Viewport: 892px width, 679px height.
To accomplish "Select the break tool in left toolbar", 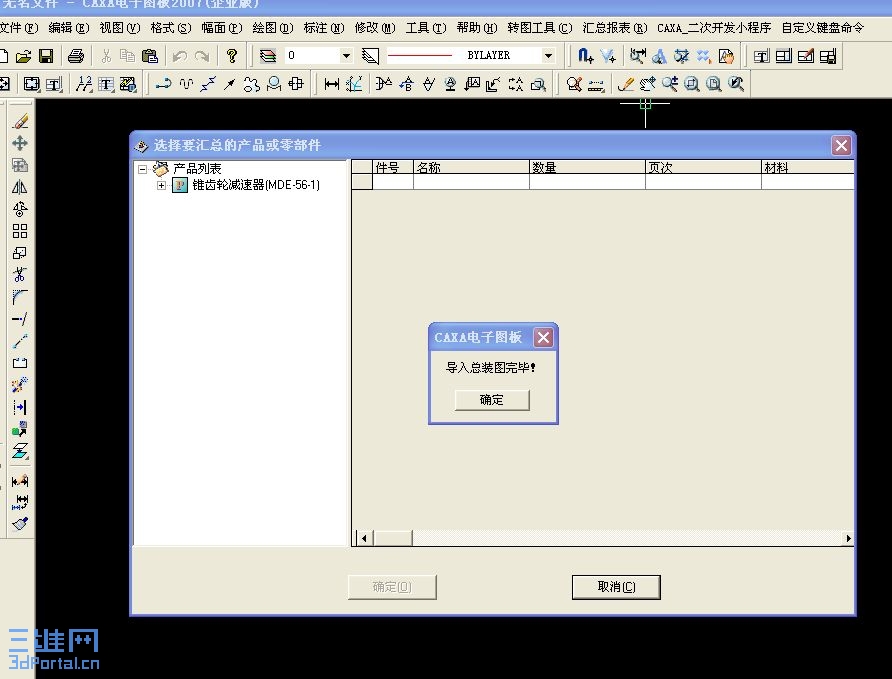I will coord(20,363).
